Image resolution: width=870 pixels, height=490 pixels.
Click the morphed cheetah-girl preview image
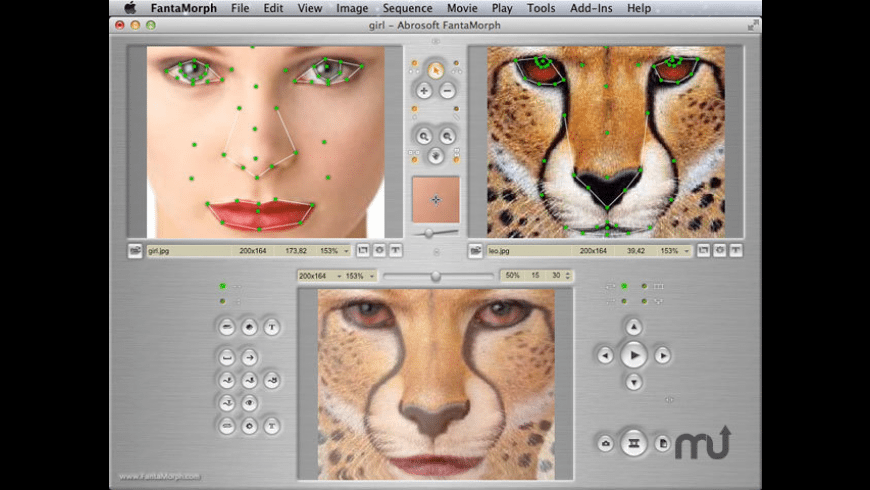tap(436, 385)
